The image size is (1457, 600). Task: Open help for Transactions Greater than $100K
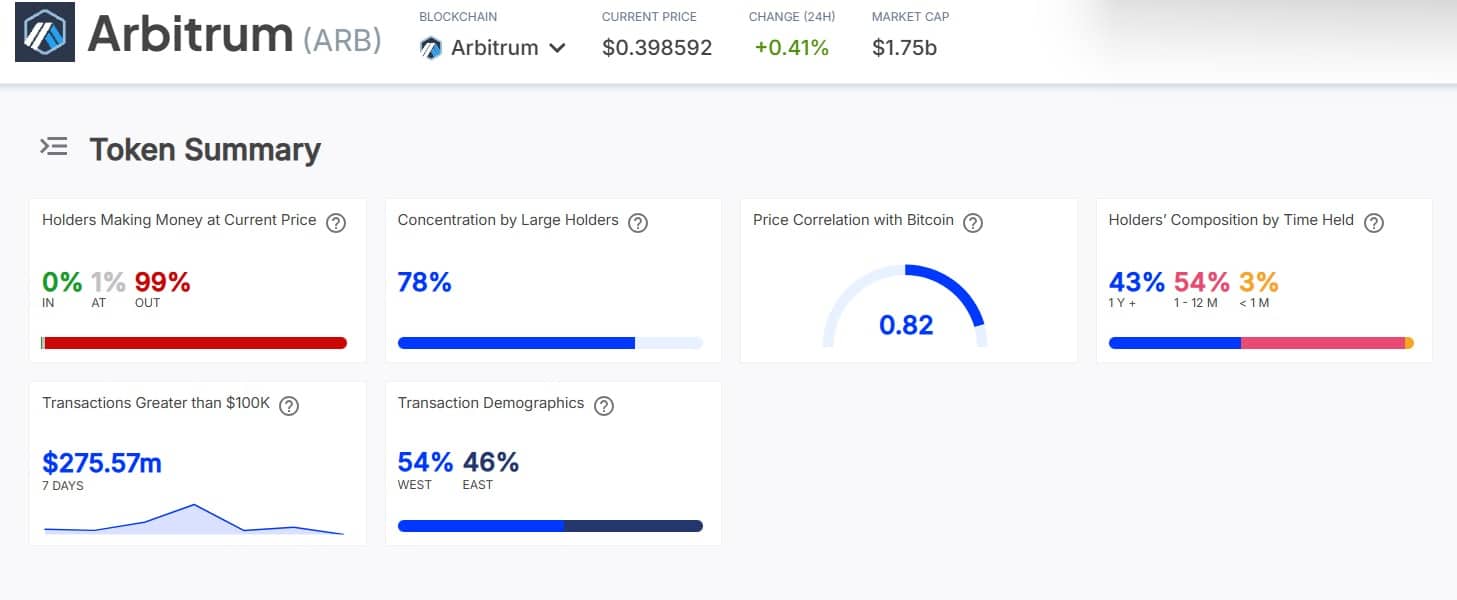click(x=289, y=406)
